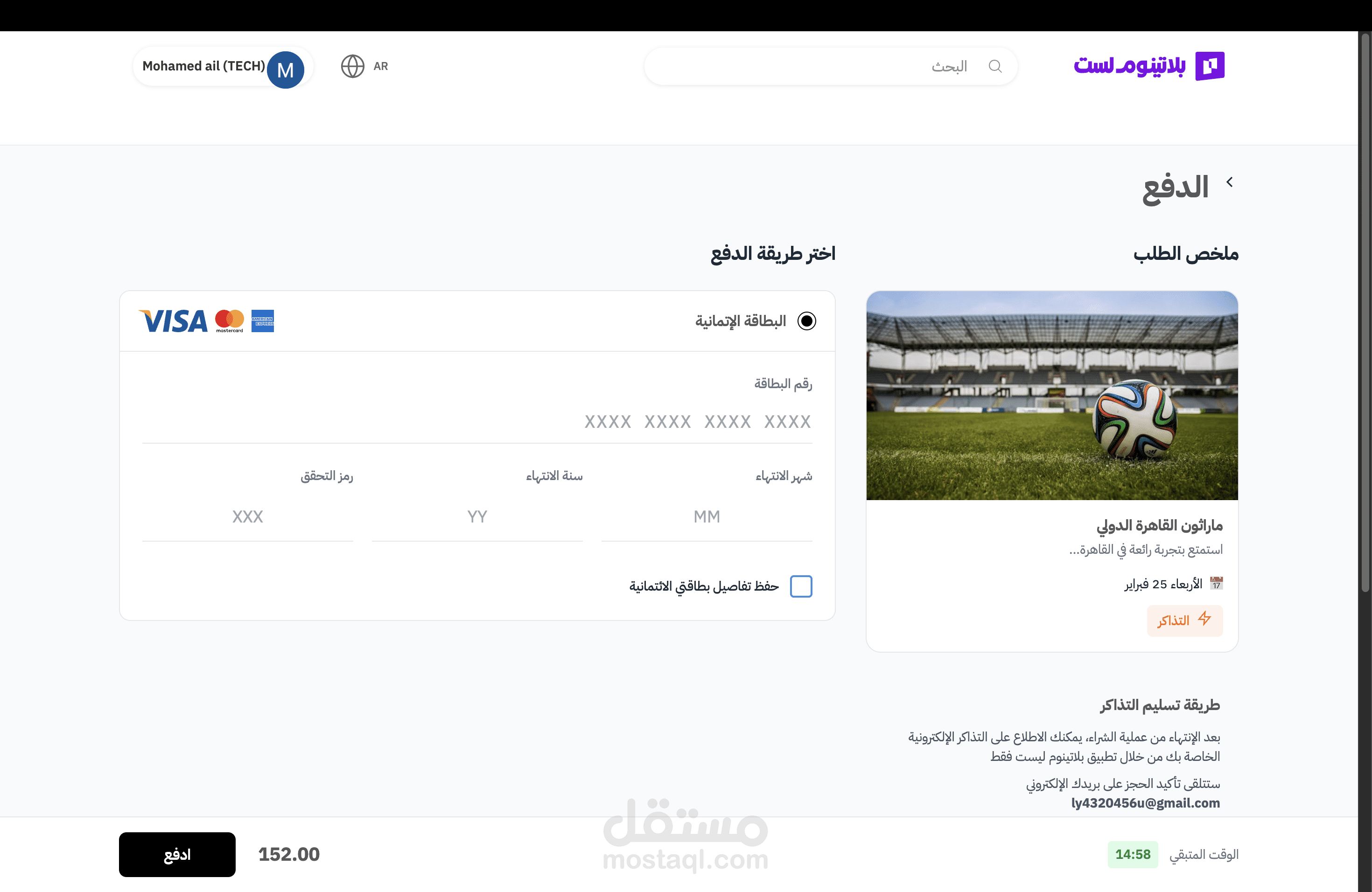Click the black ادفع pay button

coord(177,855)
